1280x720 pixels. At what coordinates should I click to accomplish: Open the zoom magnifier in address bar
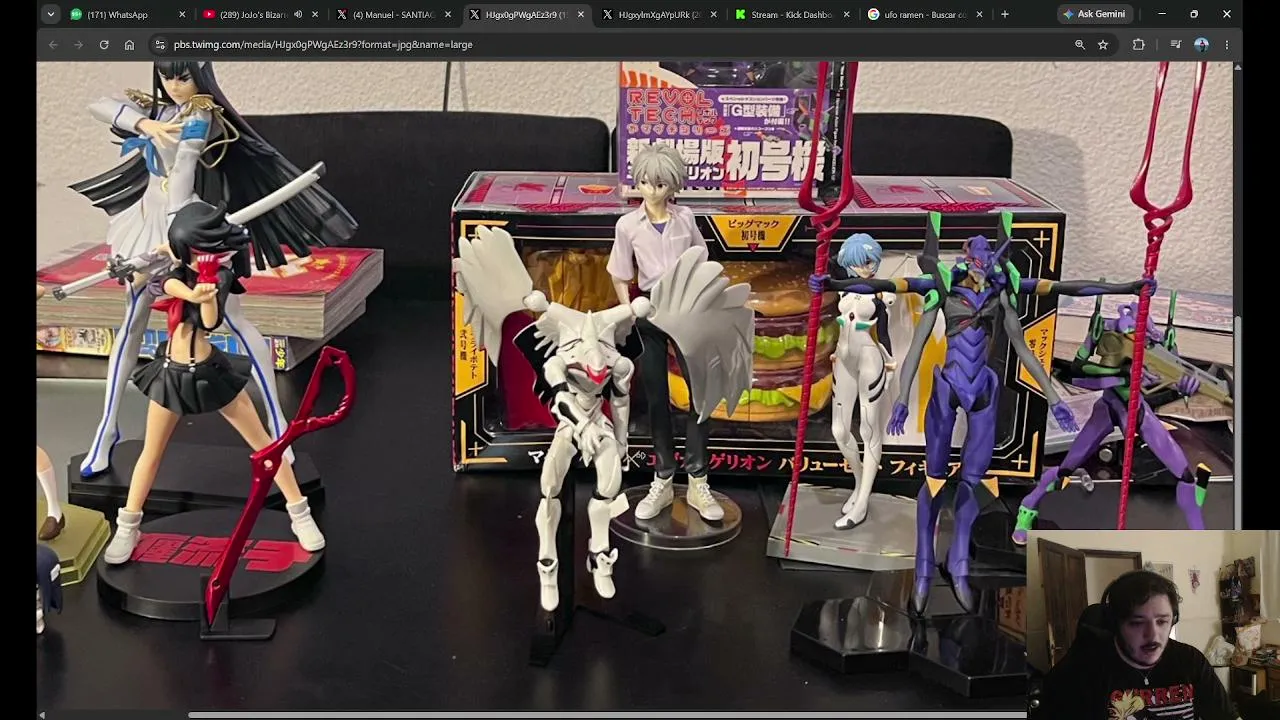point(1080,44)
